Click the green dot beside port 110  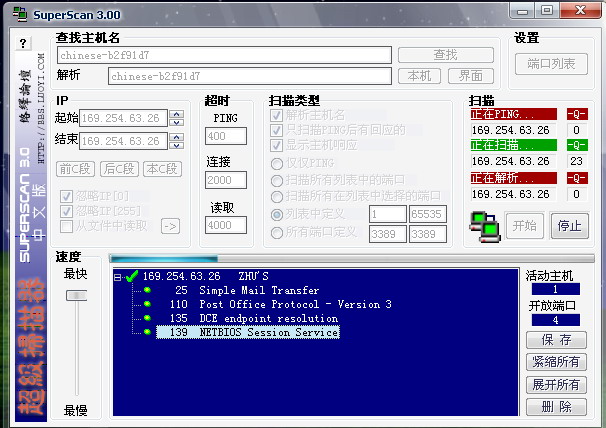pyautogui.click(x=147, y=304)
